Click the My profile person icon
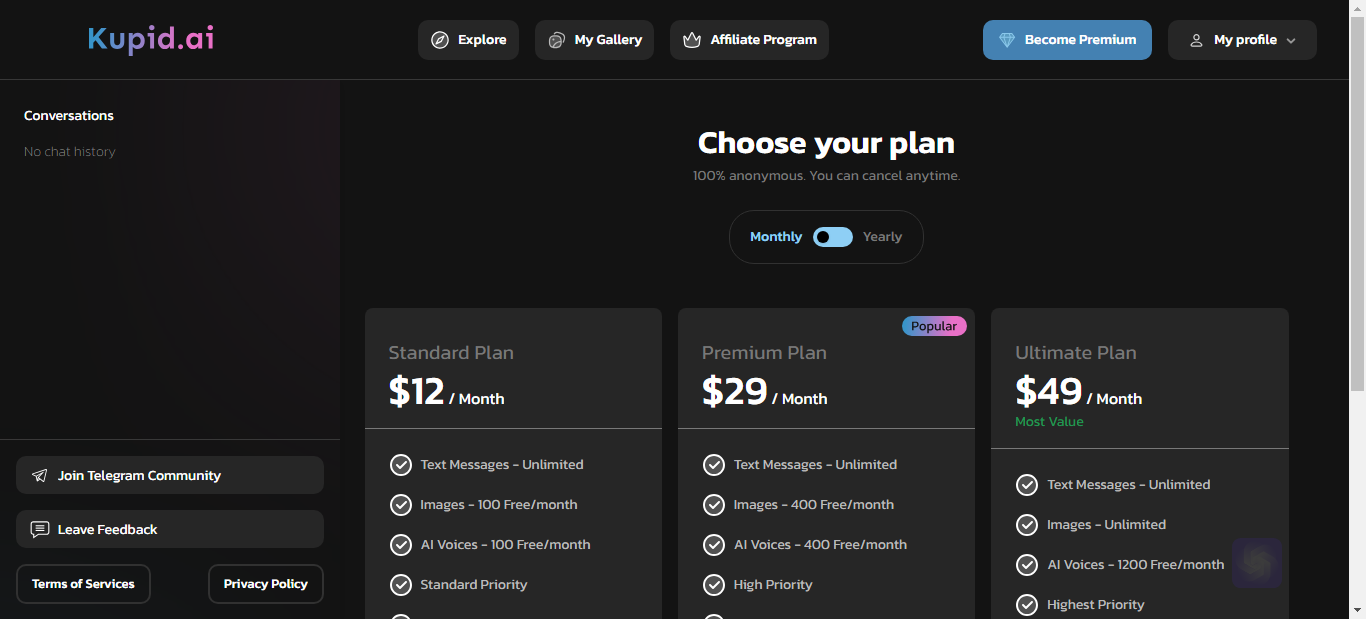Image resolution: width=1366 pixels, height=619 pixels. (1196, 40)
